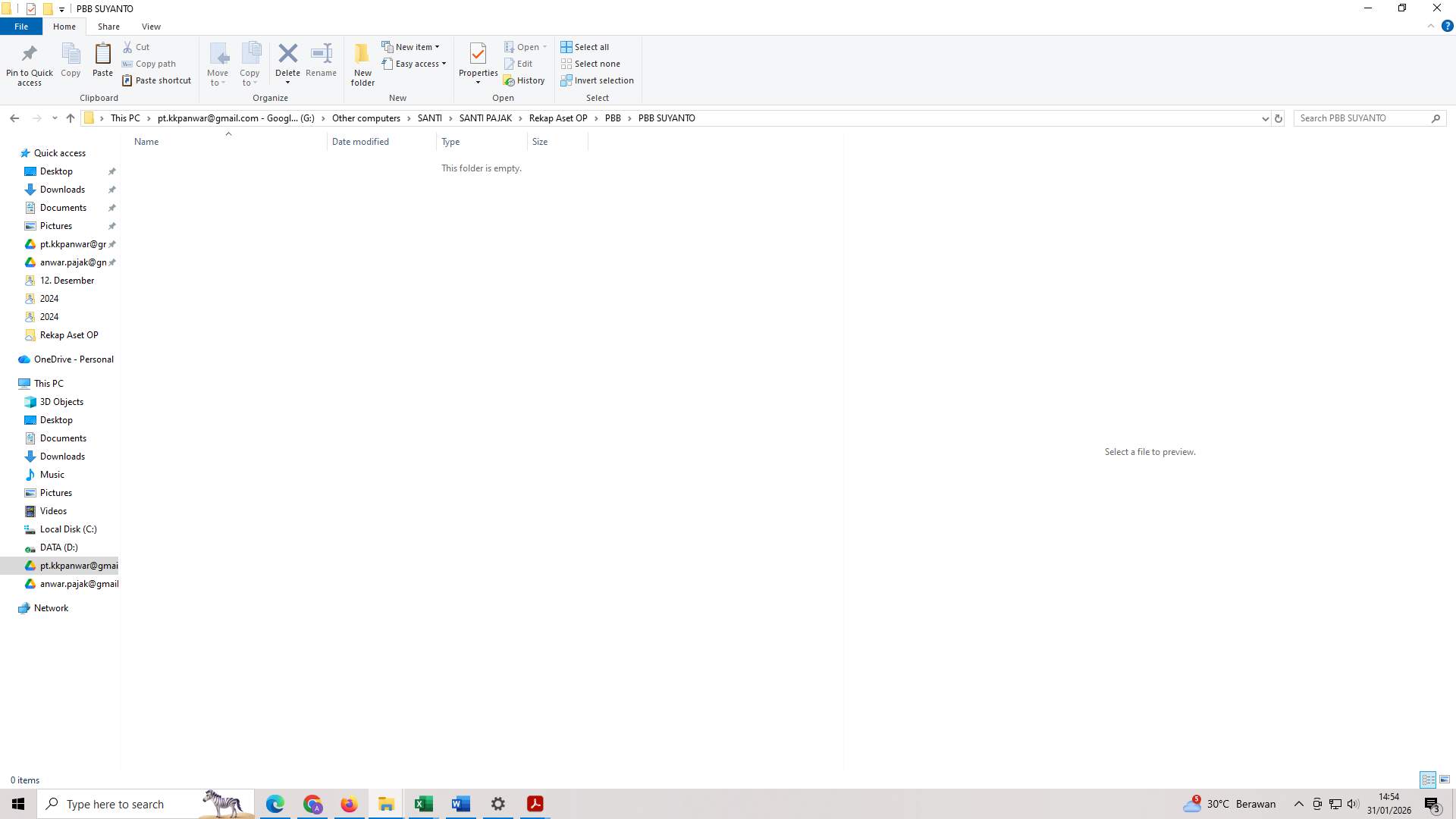Viewport: 1456px width, 819px height.
Task: Enable Invert selection in the Select group
Action: point(598,80)
